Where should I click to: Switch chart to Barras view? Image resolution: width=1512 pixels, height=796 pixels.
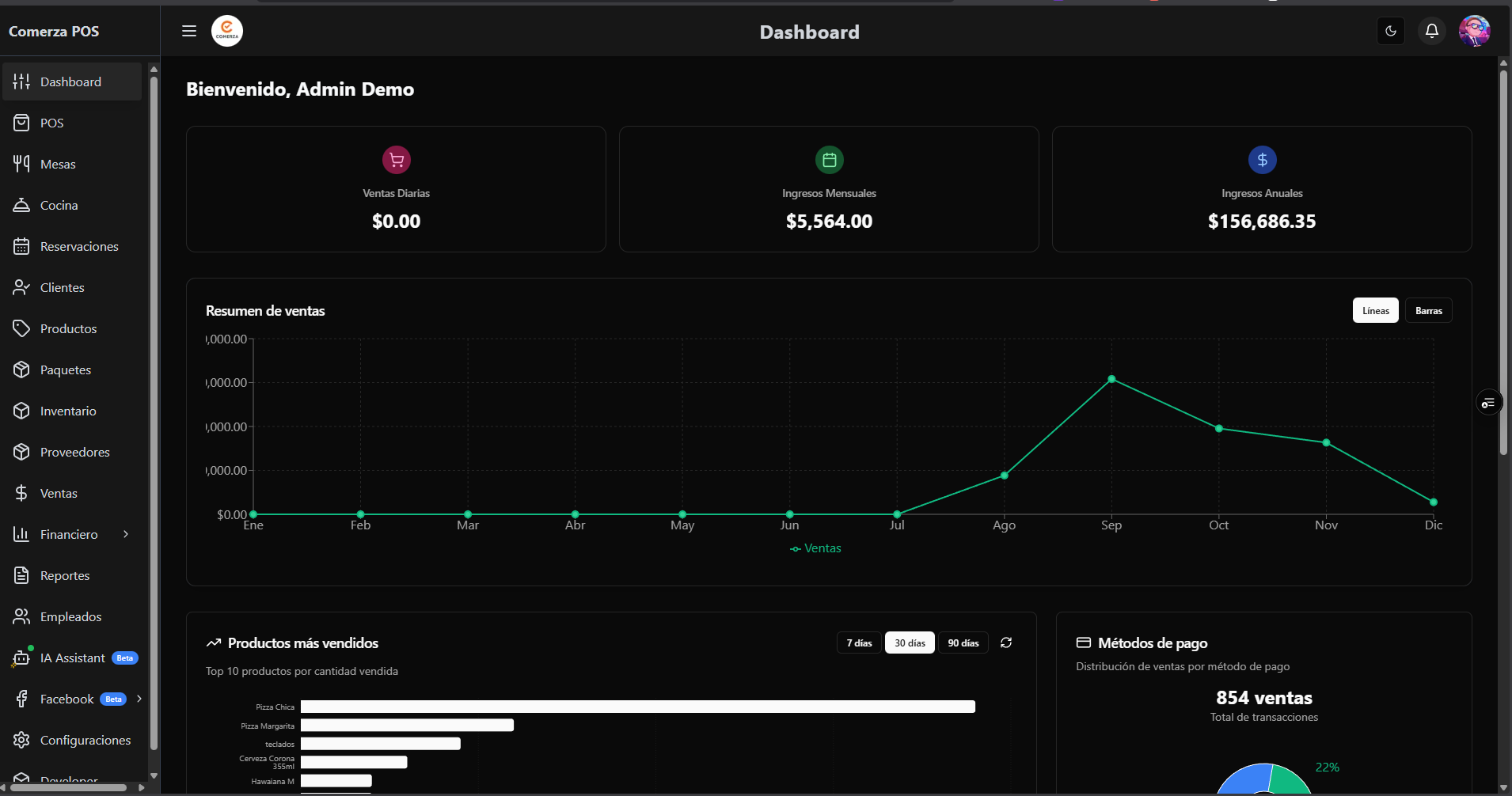pyautogui.click(x=1429, y=310)
